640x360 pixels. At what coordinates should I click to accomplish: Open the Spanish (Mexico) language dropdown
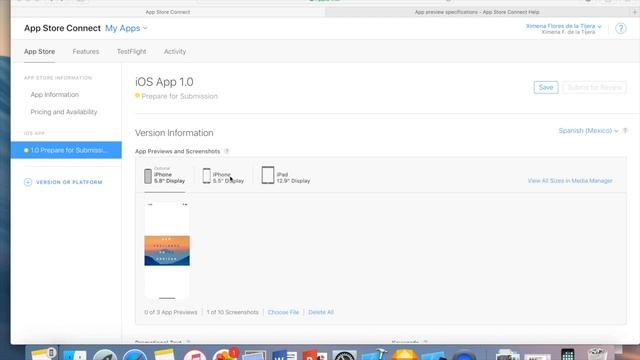tap(588, 131)
